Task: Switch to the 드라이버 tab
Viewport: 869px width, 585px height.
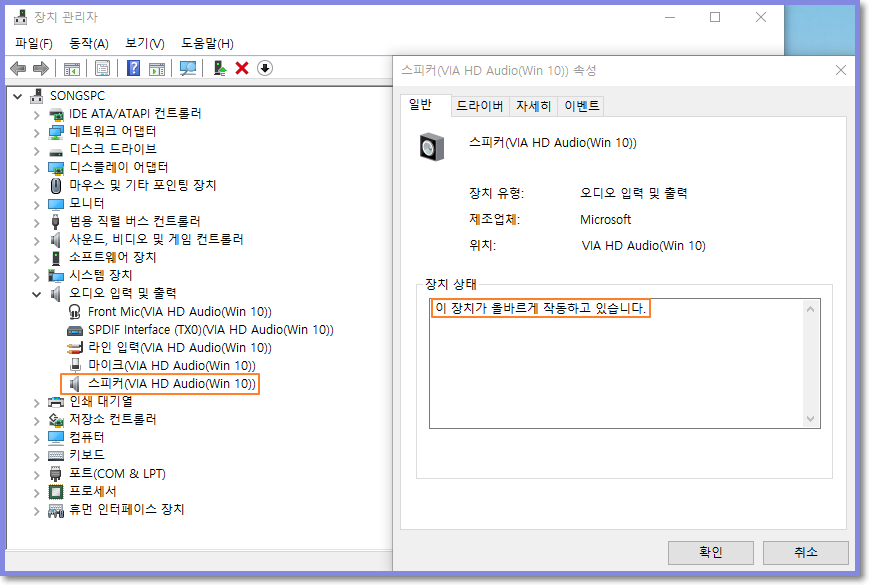Action: tap(479, 106)
